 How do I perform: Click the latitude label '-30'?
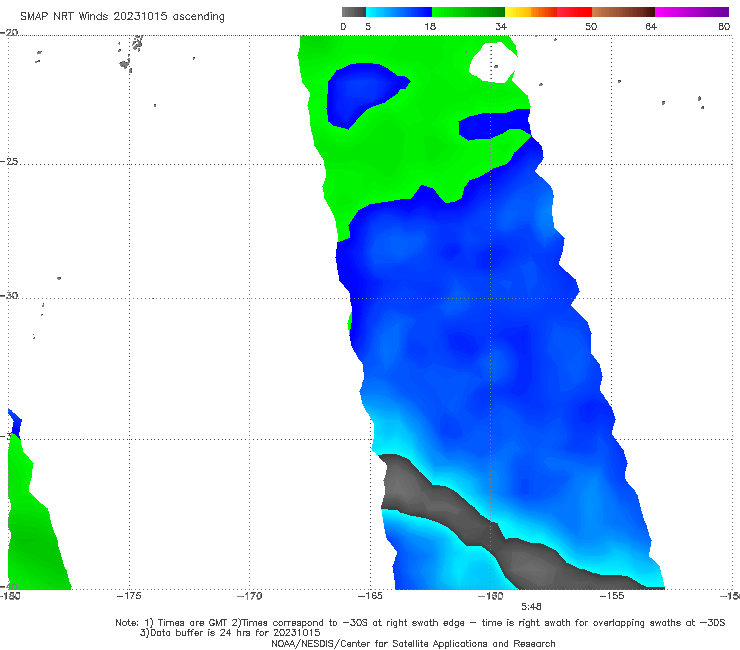[9, 295]
